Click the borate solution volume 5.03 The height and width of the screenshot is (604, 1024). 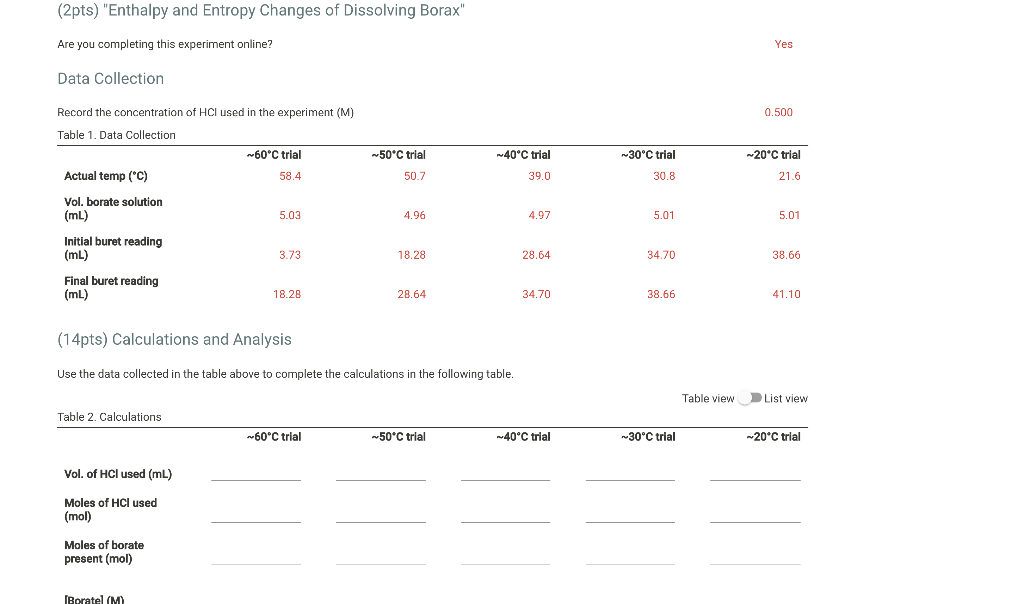coord(290,215)
